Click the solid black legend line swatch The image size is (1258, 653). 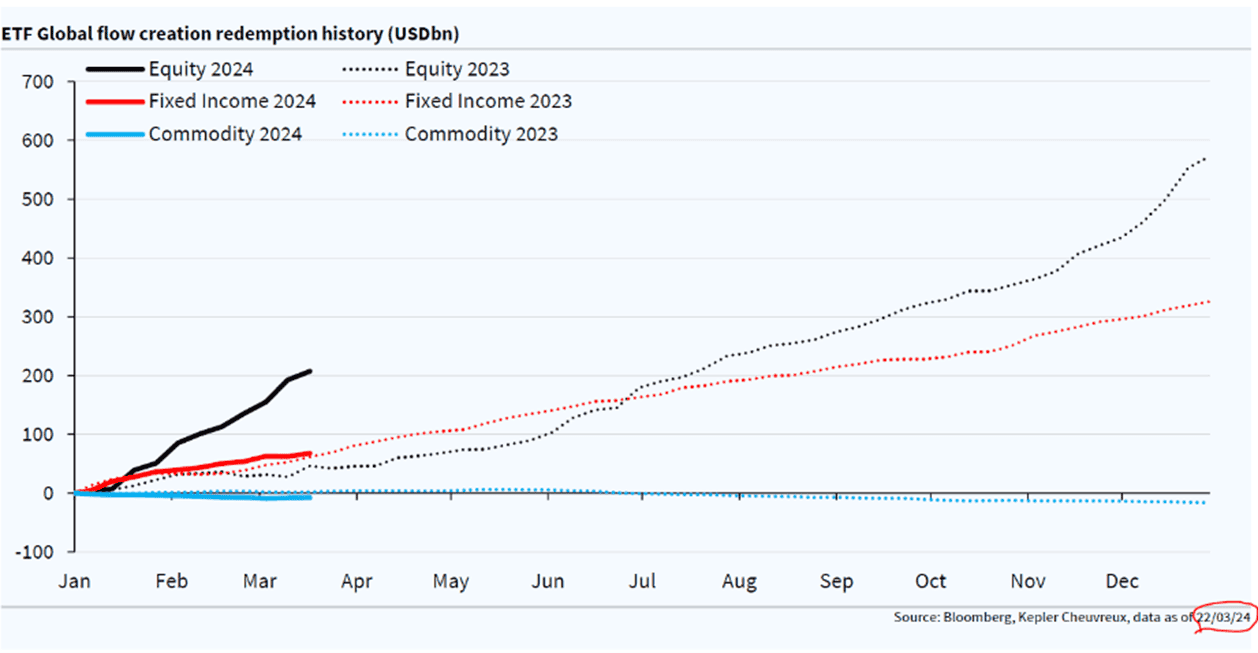point(114,69)
